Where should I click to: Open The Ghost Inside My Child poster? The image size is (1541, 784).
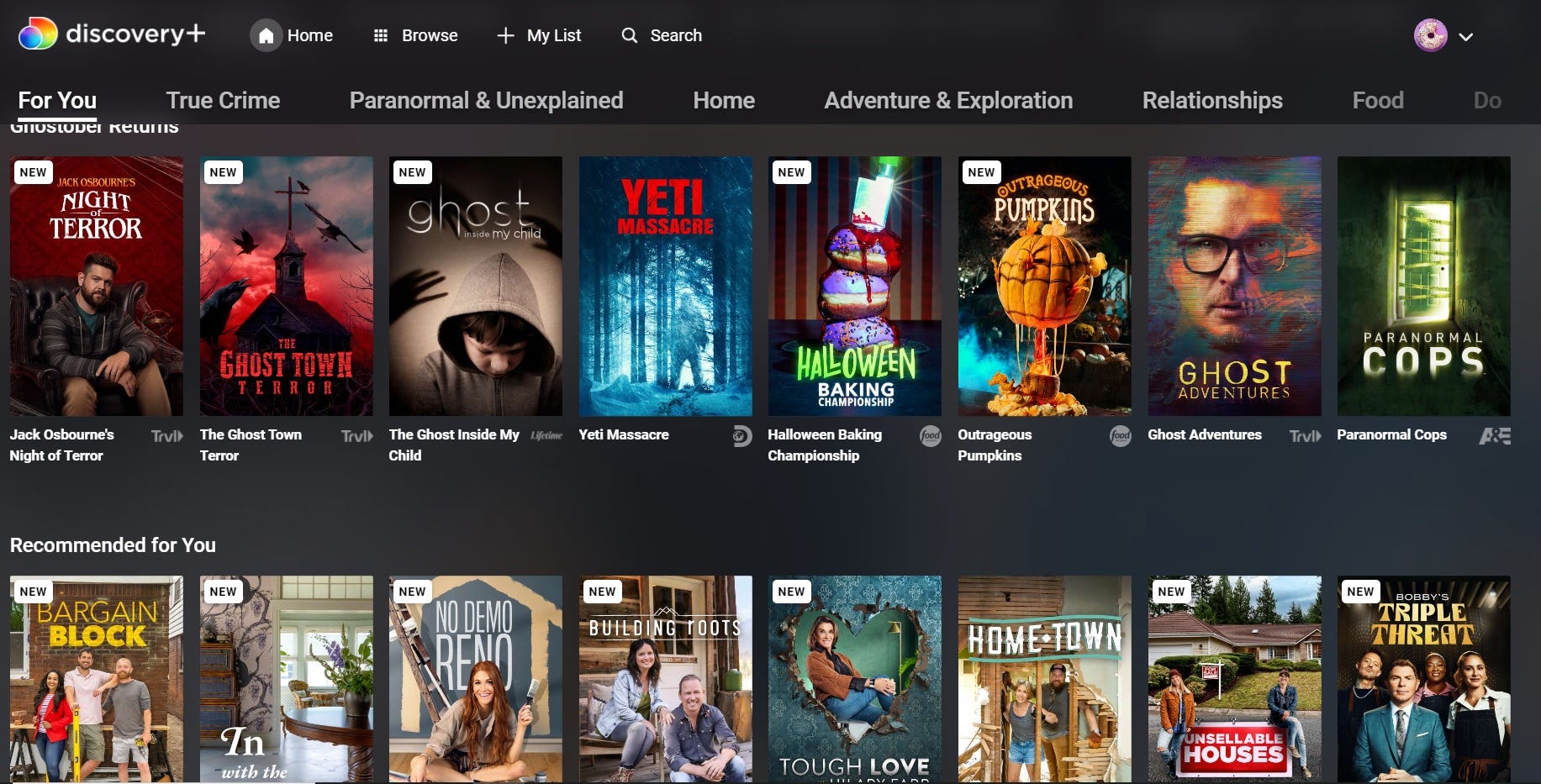[476, 286]
